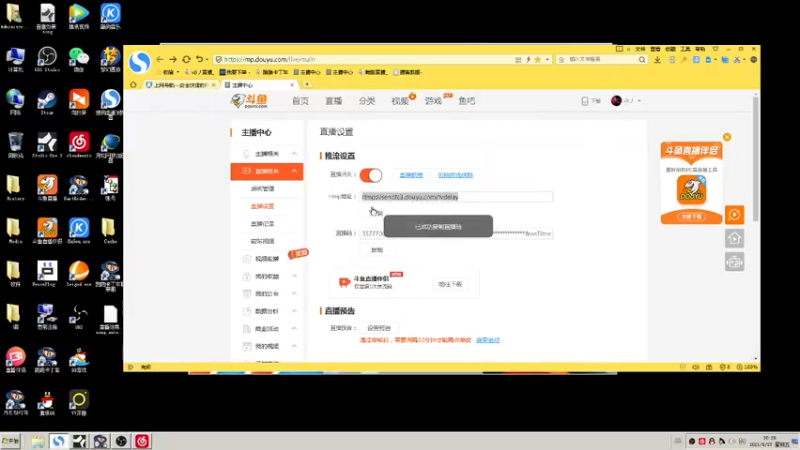Click the download button in companion banner
The height and width of the screenshot is (450, 800).
coord(450,284)
